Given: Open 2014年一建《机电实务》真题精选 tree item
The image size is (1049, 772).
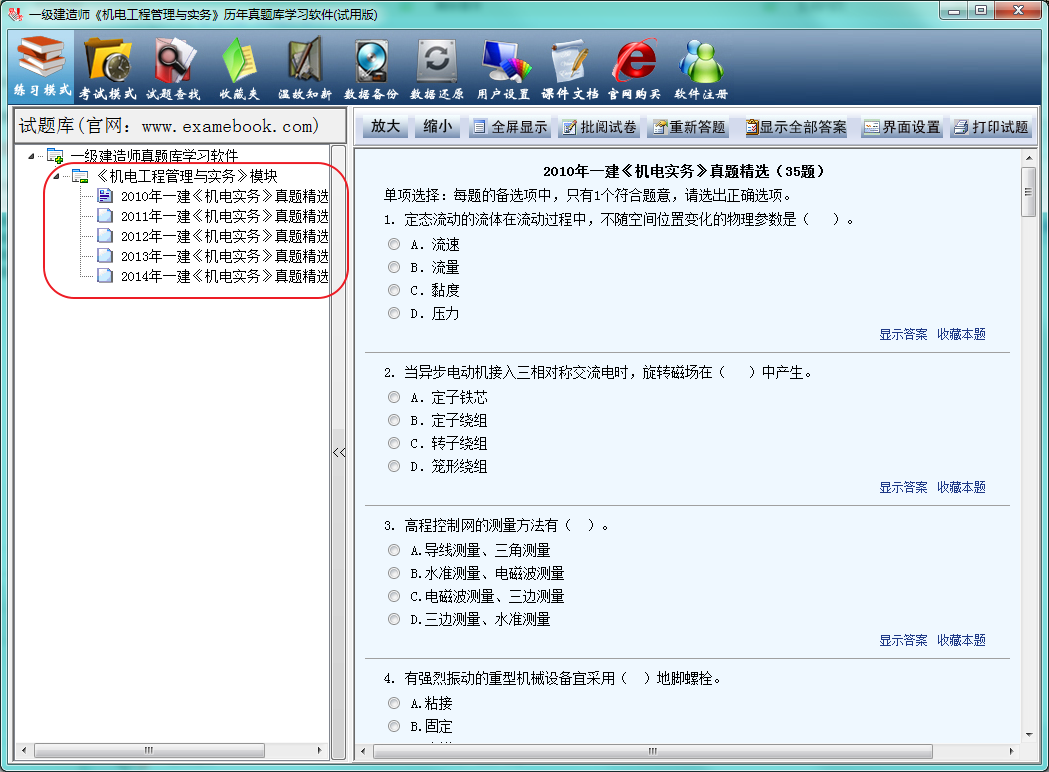Looking at the screenshot, I should [x=224, y=276].
